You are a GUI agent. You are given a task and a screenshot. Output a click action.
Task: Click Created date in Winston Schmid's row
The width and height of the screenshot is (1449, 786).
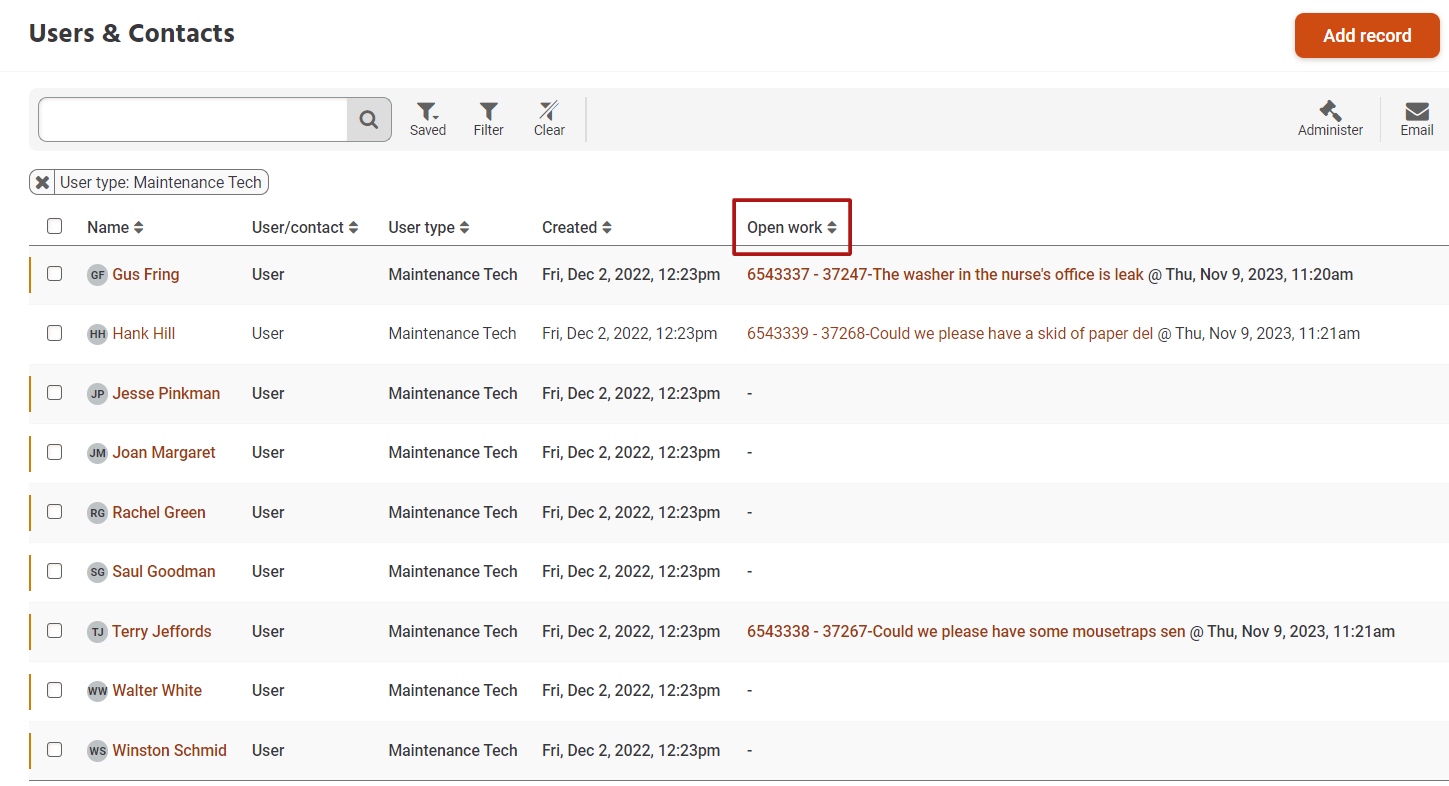(x=631, y=751)
